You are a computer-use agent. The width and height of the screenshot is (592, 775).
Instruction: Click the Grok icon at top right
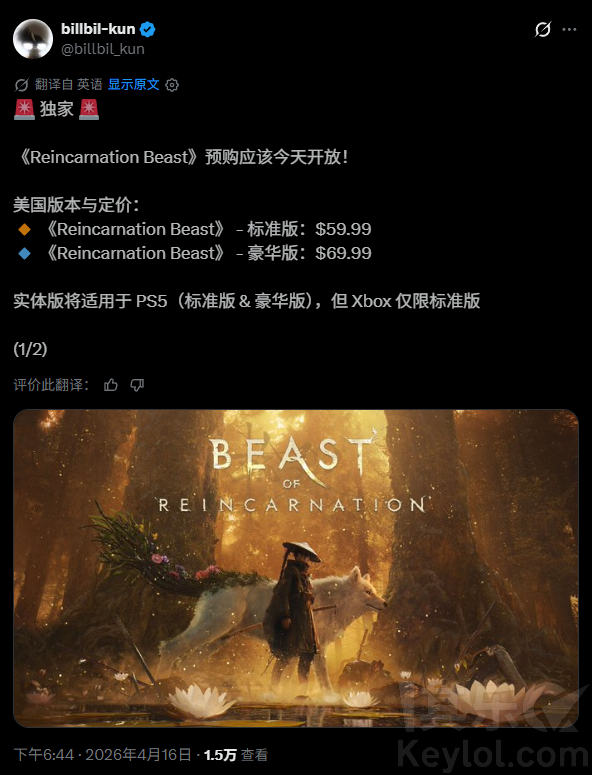click(543, 30)
